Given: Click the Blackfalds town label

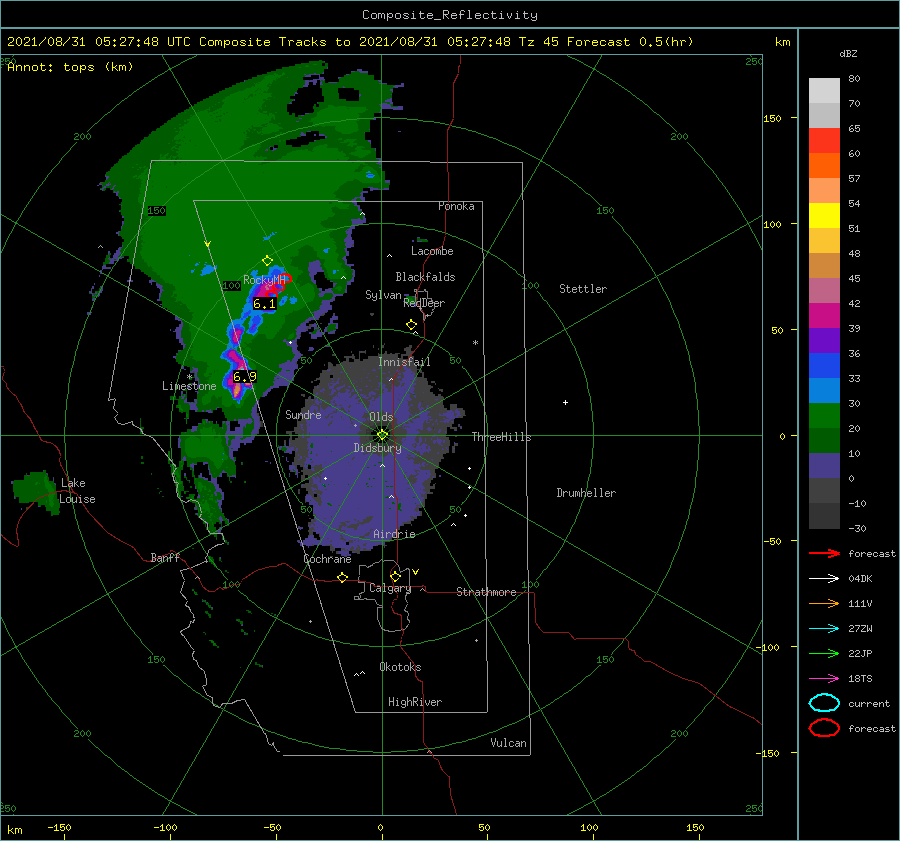Looking at the screenshot, I should coord(425,277).
